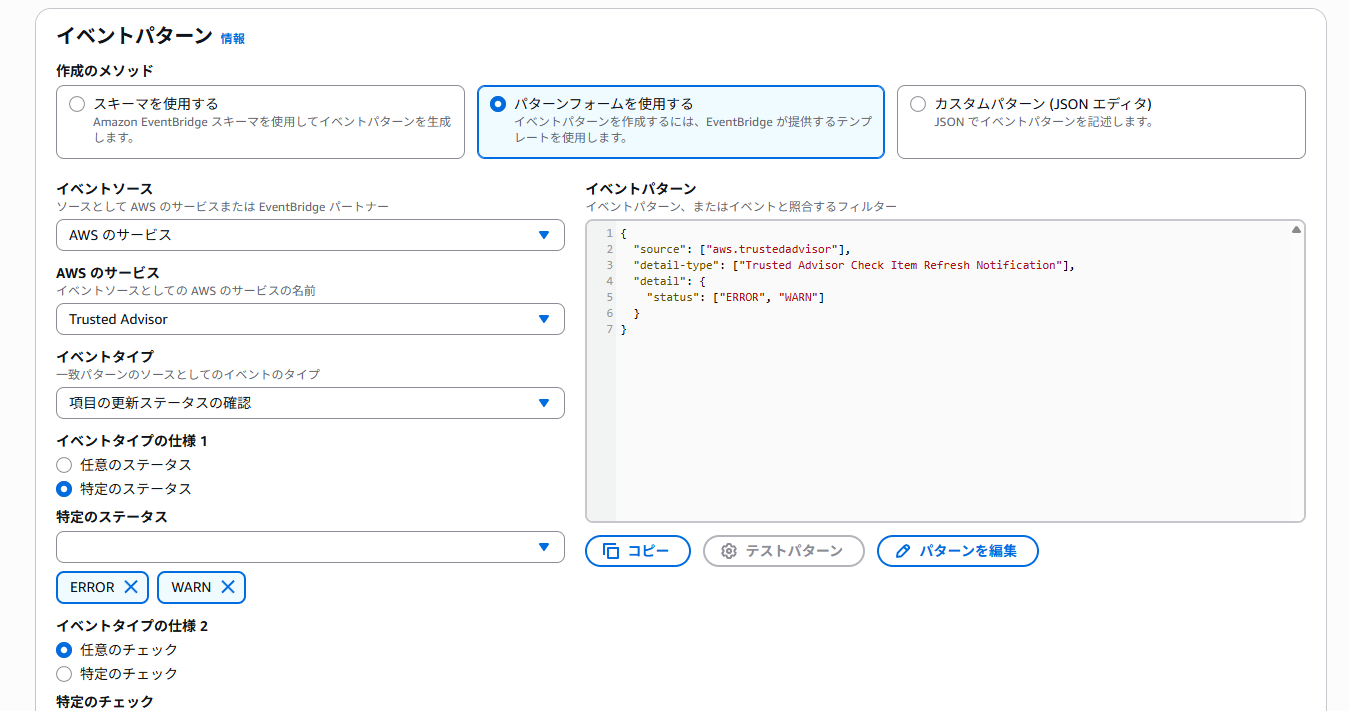Viewport: 1349px width, 711px height.
Task: Click the "status": ["ERROR", "WARN"] line
Action: tap(735, 297)
